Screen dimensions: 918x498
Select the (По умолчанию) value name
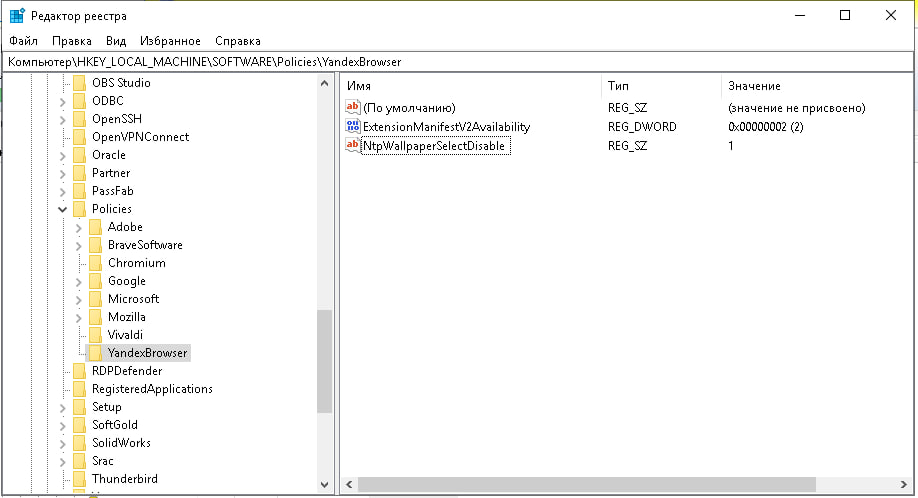point(409,108)
